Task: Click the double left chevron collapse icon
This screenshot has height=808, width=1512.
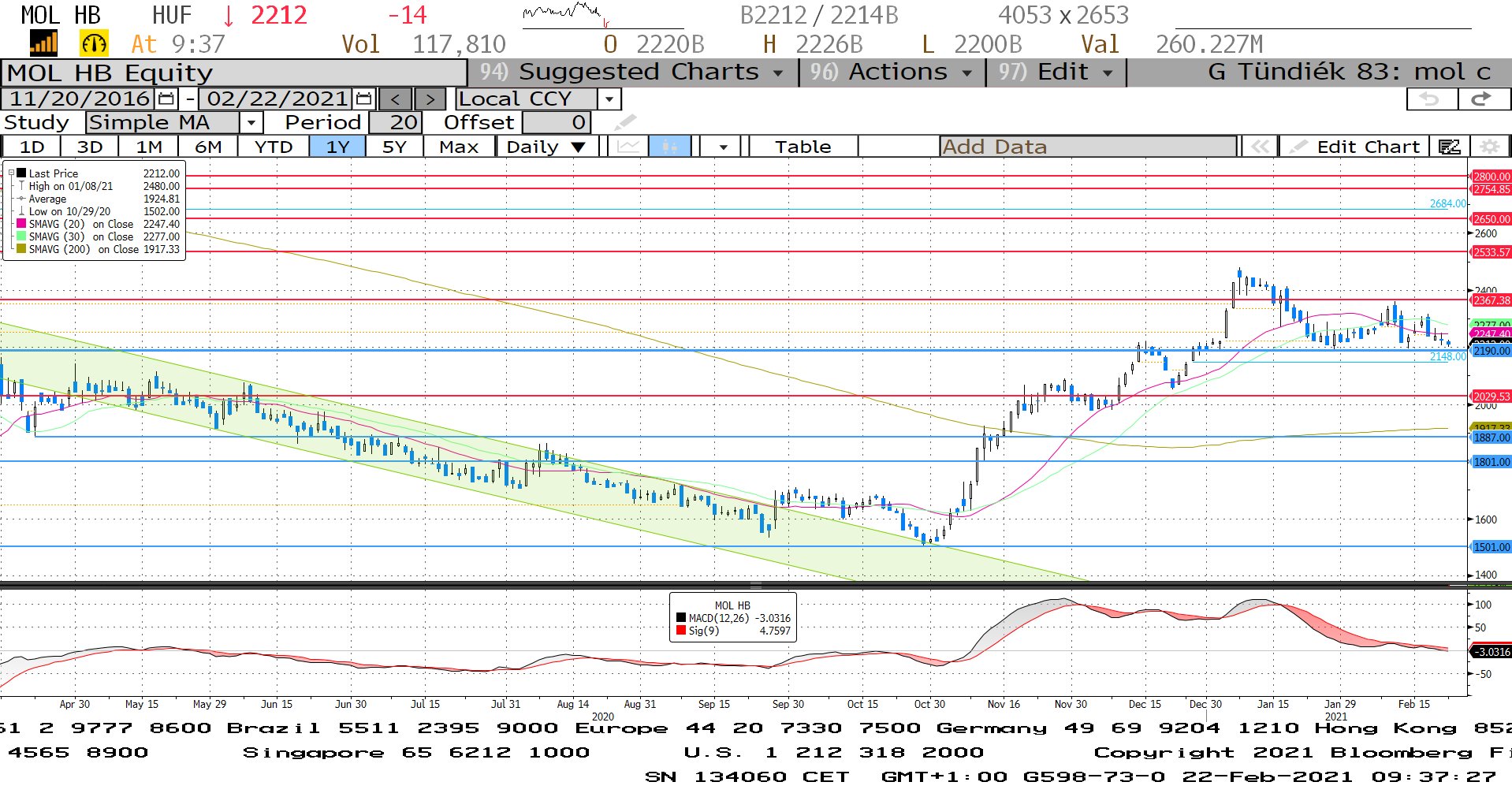Action: click(1260, 147)
